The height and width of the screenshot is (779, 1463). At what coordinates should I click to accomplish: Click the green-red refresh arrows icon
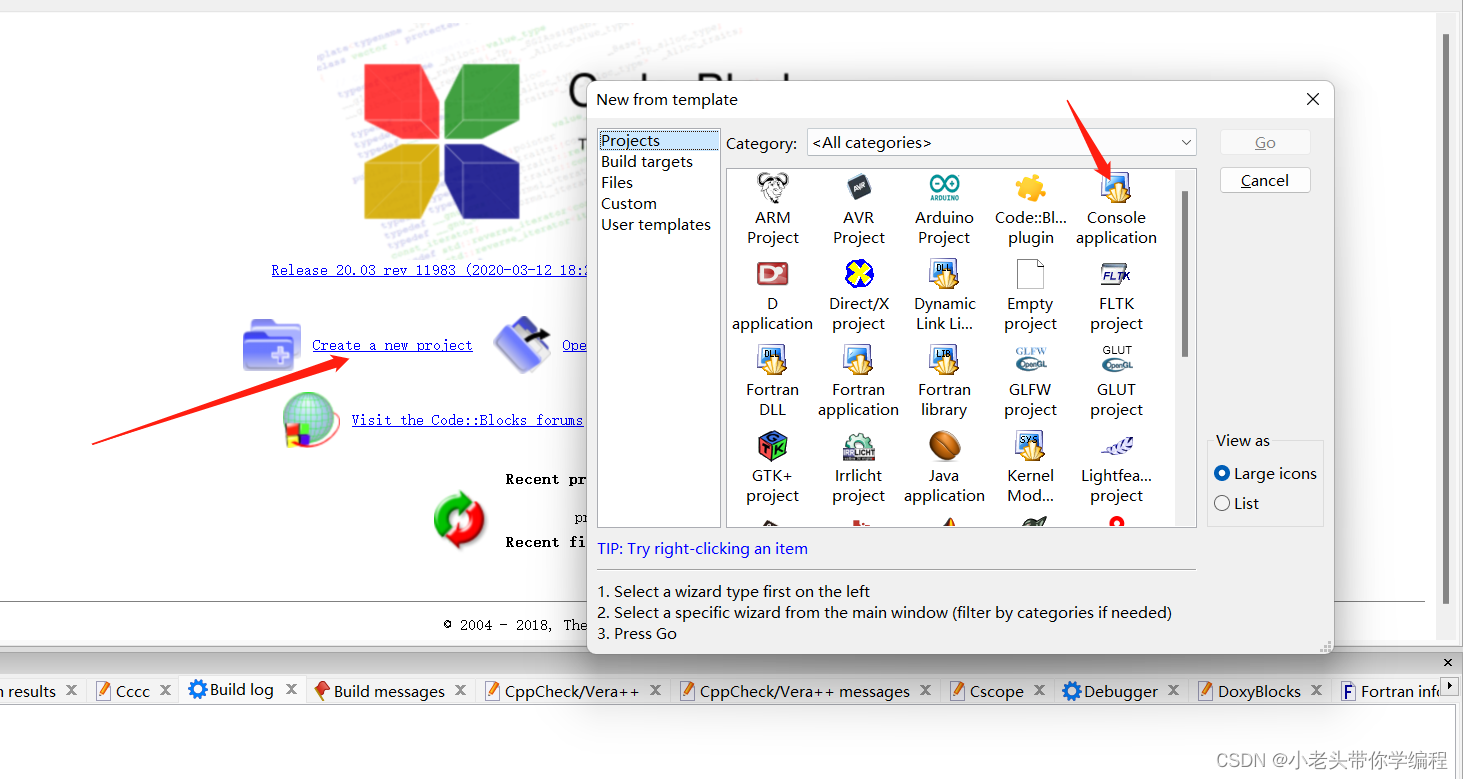pyautogui.click(x=459, y=519)
